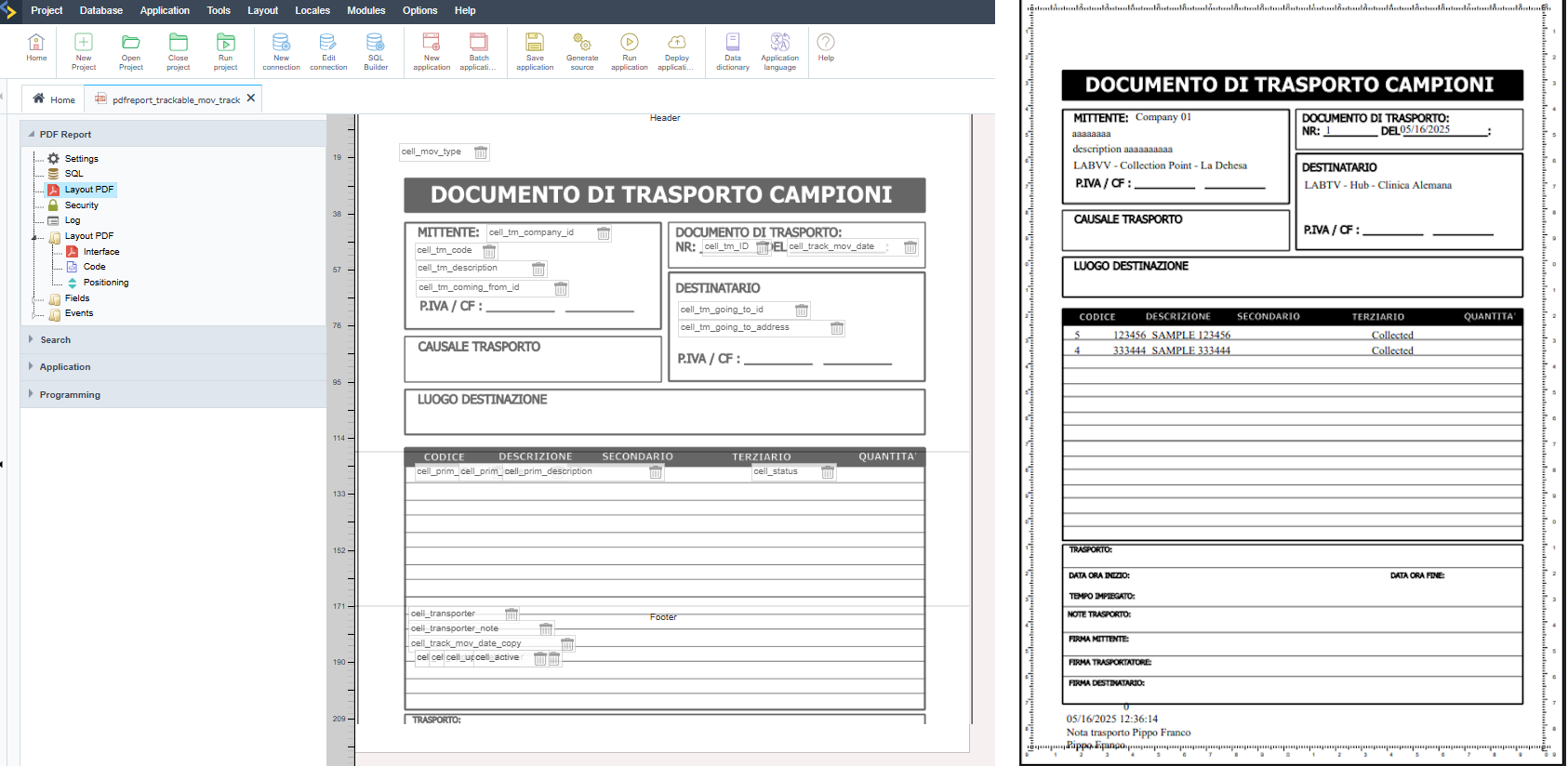This screenshot has width=1568, height=766.
Task: Open the Database menu
Action: (101, 11)
